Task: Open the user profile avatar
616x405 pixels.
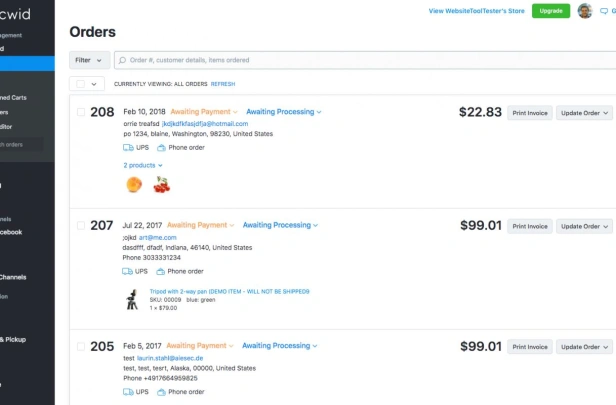Action: point(585,11)
